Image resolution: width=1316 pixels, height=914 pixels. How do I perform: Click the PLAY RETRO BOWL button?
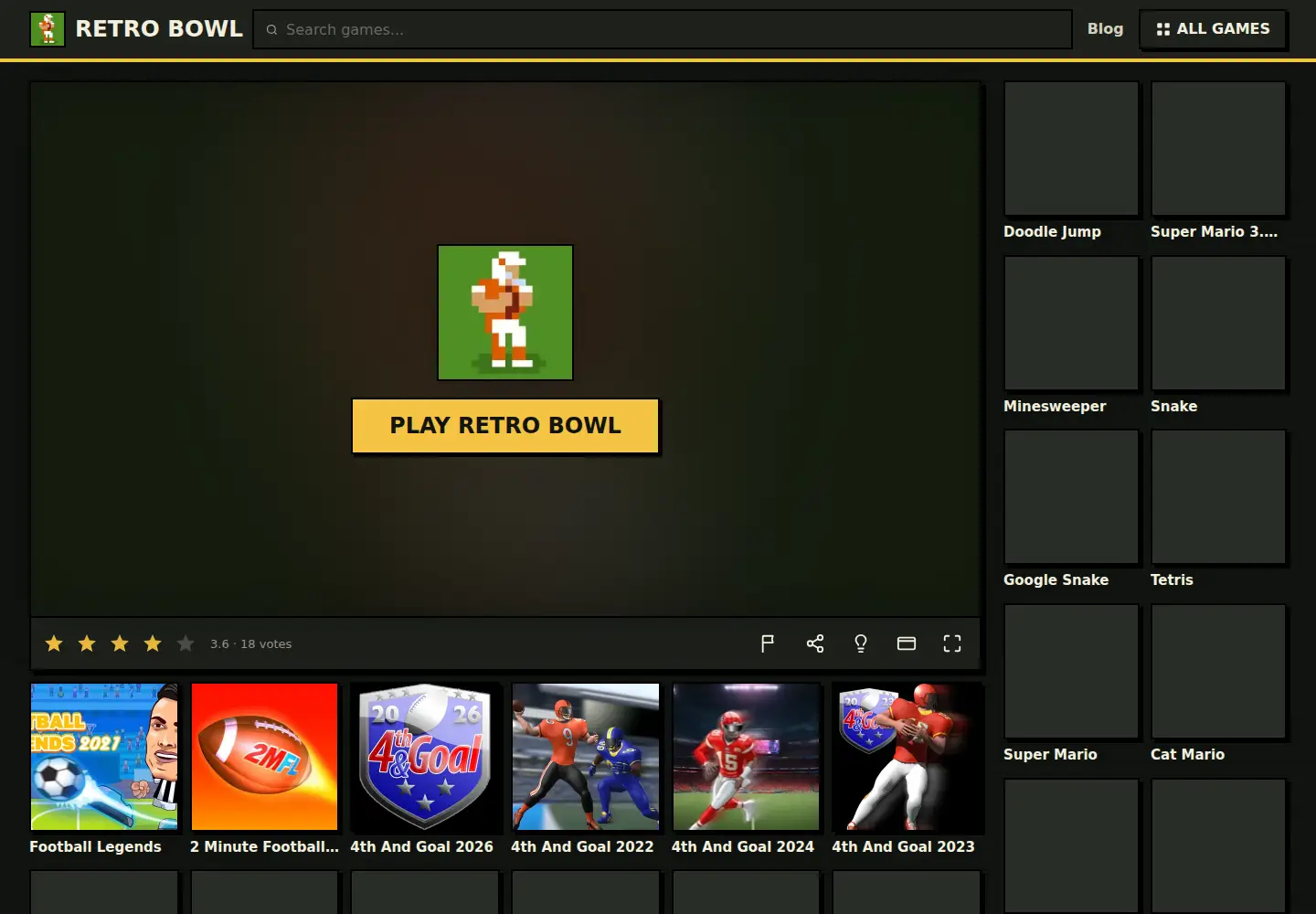pyautogui.click(x=505, y=426)
